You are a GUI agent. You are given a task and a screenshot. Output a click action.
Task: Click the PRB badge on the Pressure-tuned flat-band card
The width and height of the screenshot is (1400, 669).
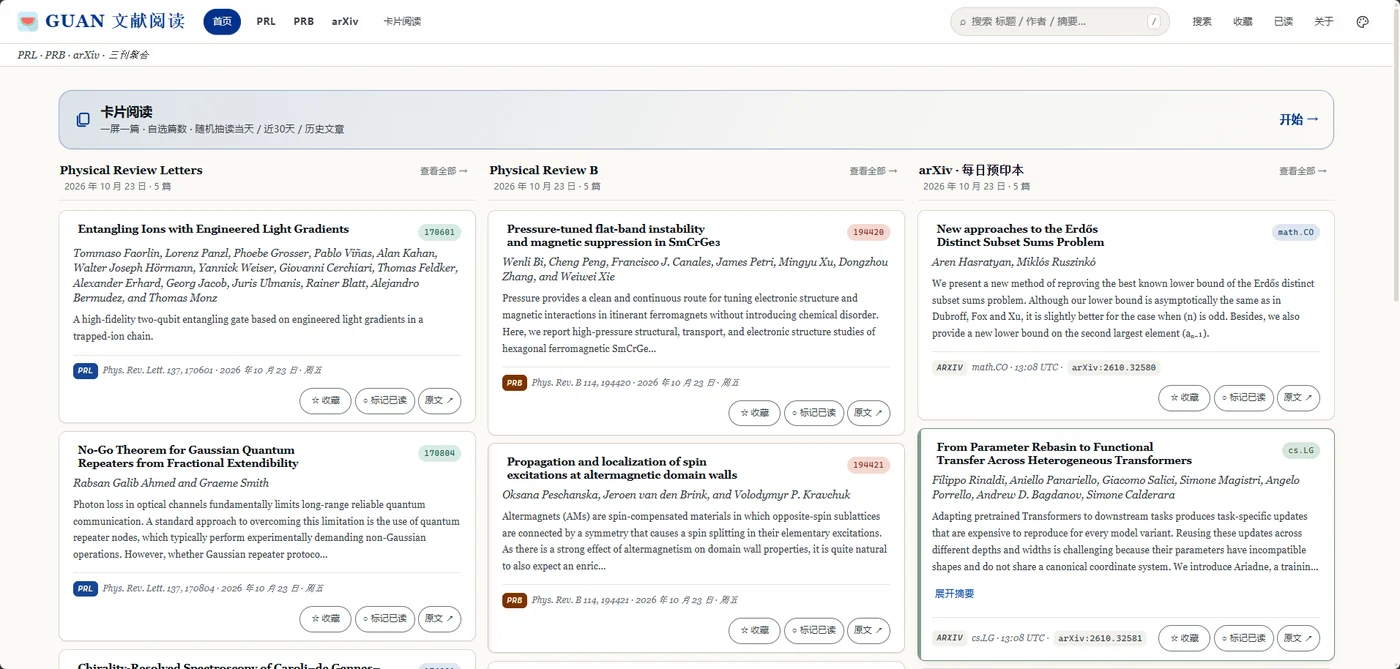pyautogui.click(x=515, y=383)
